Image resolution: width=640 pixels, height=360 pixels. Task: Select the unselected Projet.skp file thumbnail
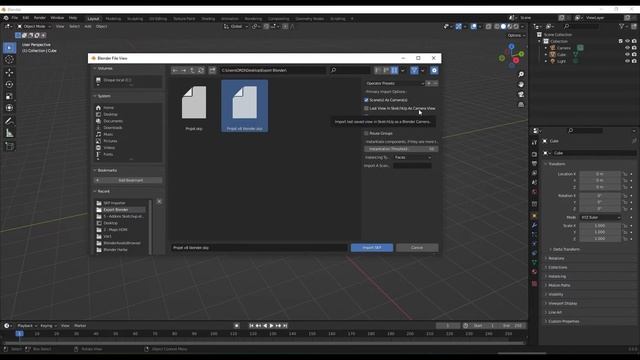click(x=194, y=106)
